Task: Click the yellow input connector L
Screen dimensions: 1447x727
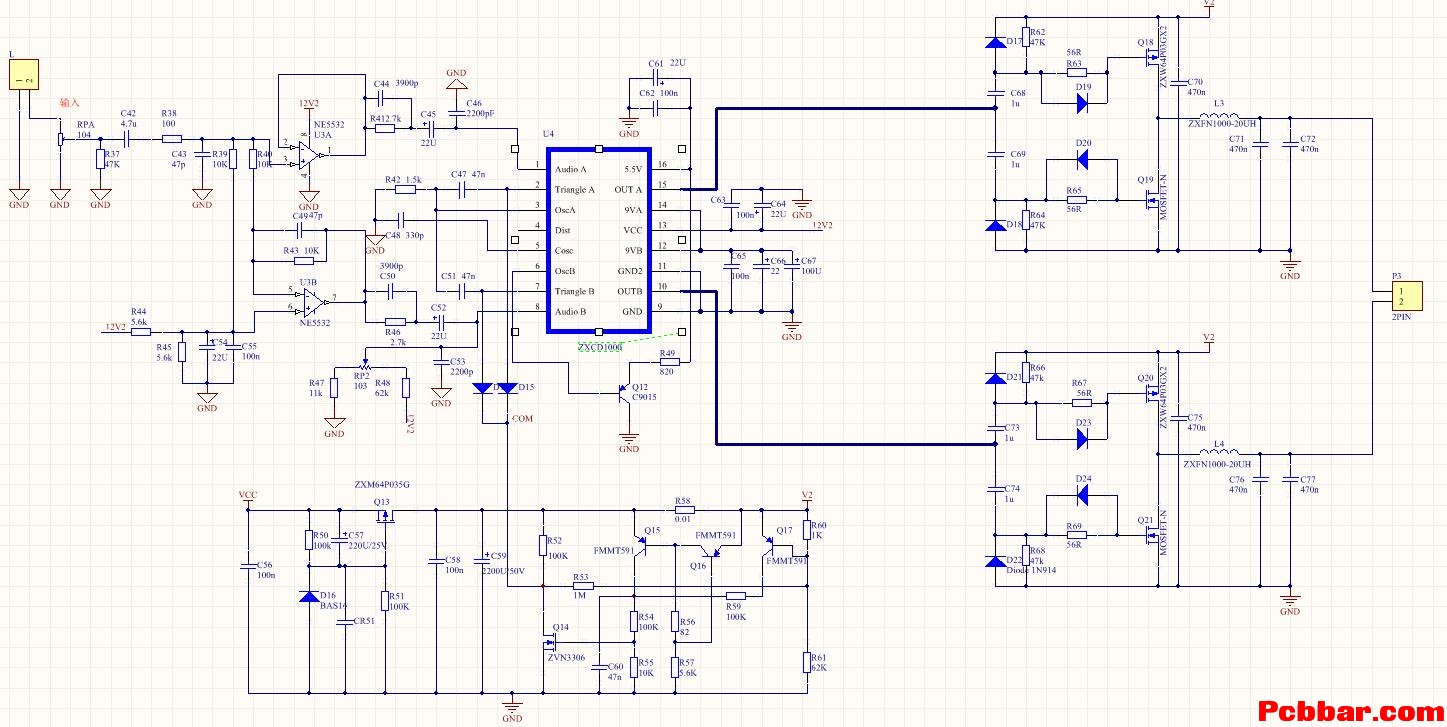Action: [x=23, y=74]
